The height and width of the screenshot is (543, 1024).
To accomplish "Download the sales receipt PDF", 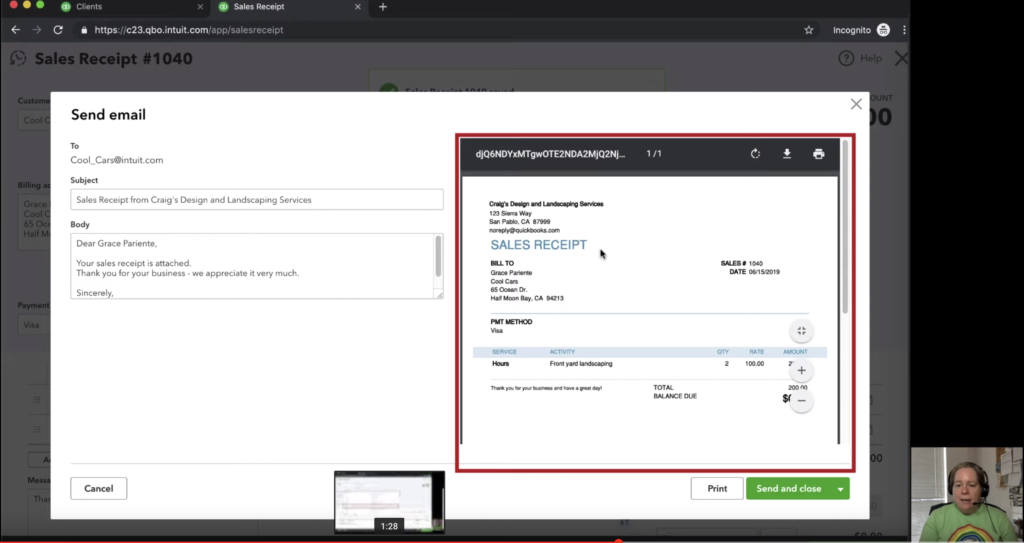I will pos(787,154).
